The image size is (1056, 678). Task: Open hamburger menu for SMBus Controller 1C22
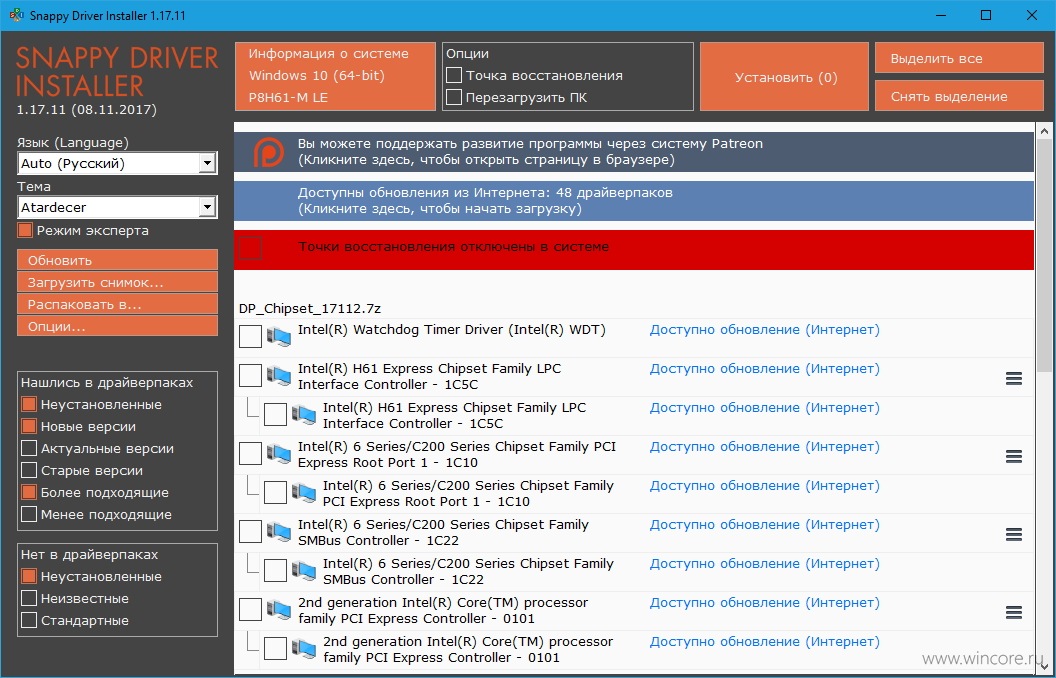[1014, 535]
